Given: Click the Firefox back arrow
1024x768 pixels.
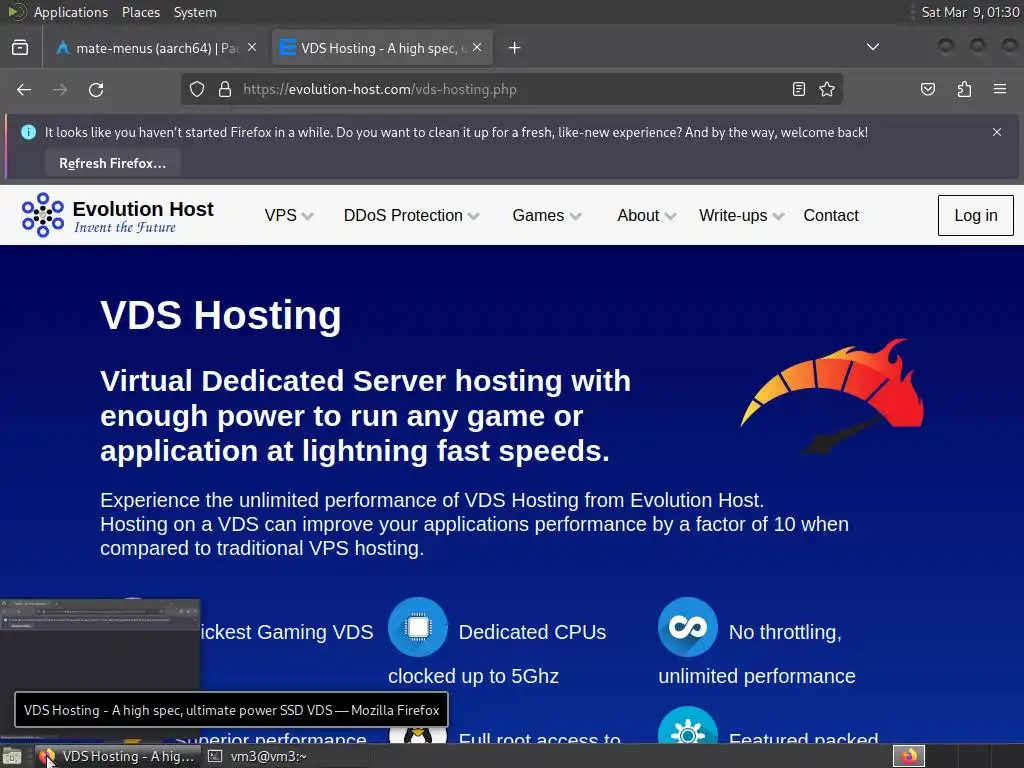Looking at the screenshot, I should tap(24, 89).
